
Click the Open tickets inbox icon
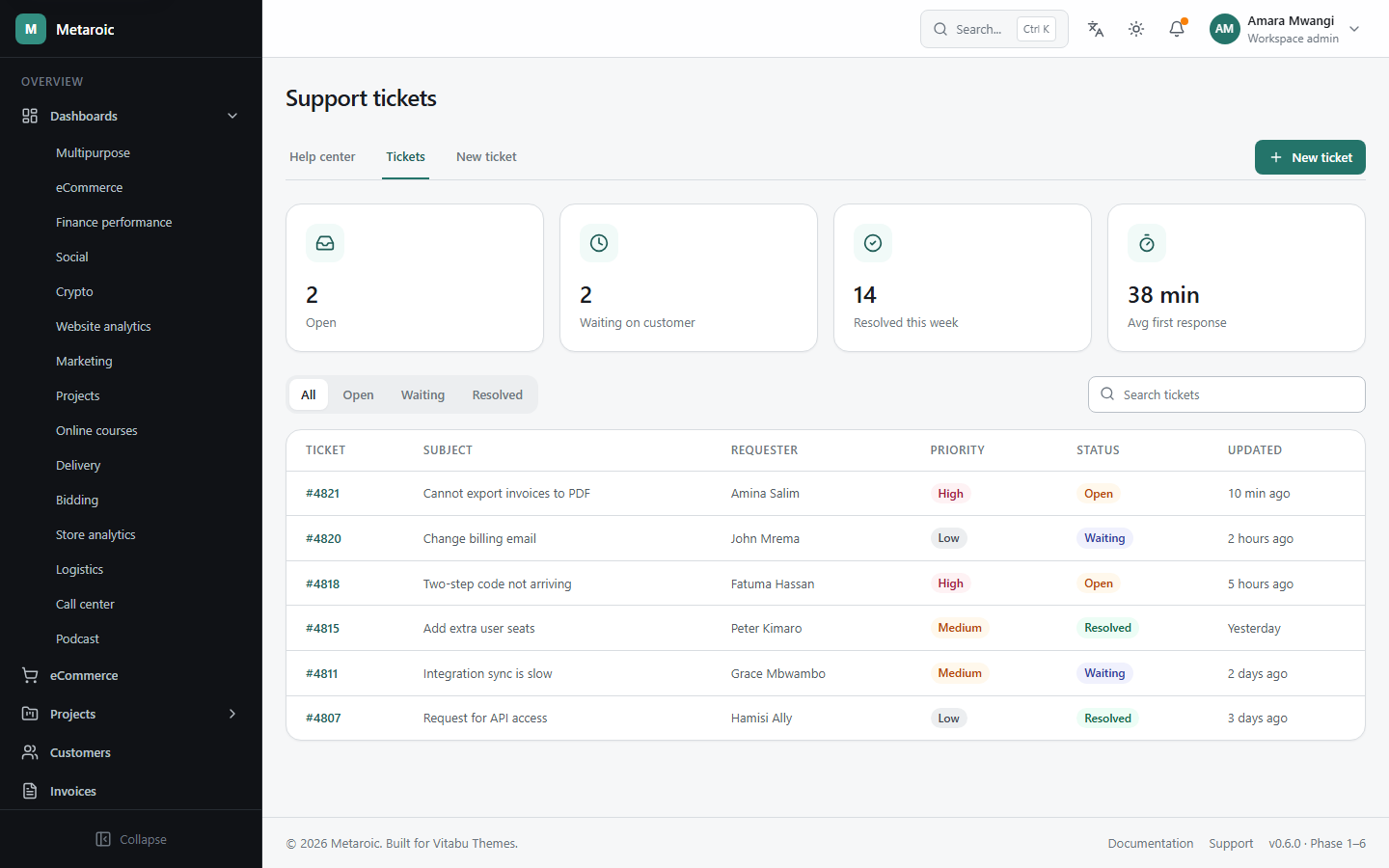click(x=325, y=243)
